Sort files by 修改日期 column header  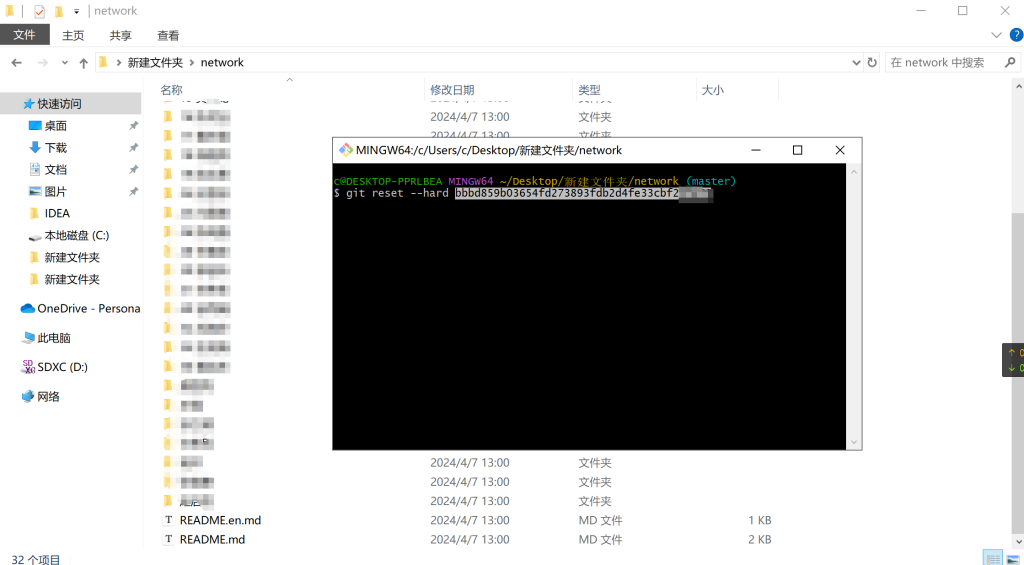(x=452, y=90)
